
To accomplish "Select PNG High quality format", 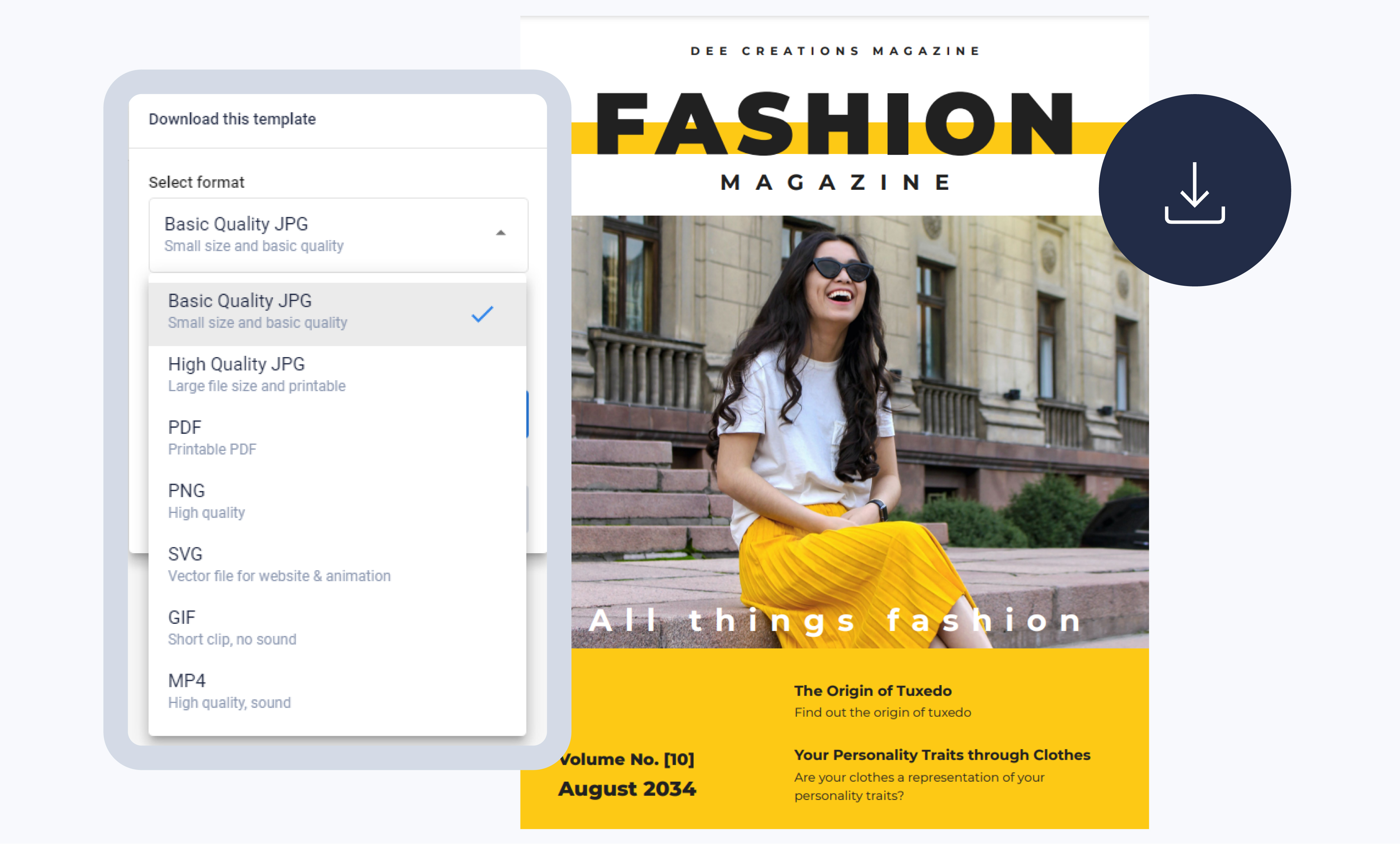I will (x=337, y=501).
